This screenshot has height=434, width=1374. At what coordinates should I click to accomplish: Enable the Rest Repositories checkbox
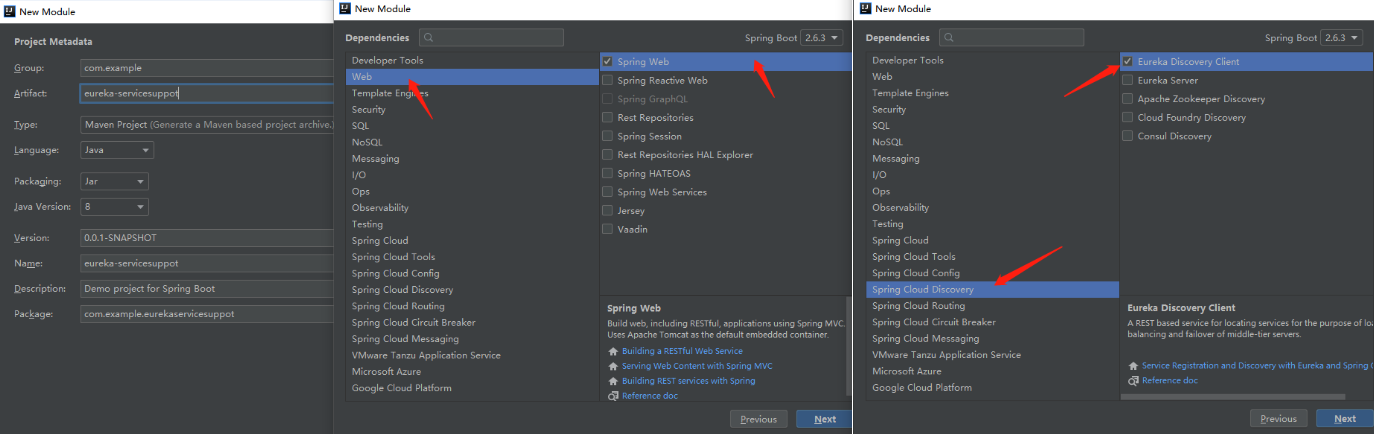pos(608,118)
